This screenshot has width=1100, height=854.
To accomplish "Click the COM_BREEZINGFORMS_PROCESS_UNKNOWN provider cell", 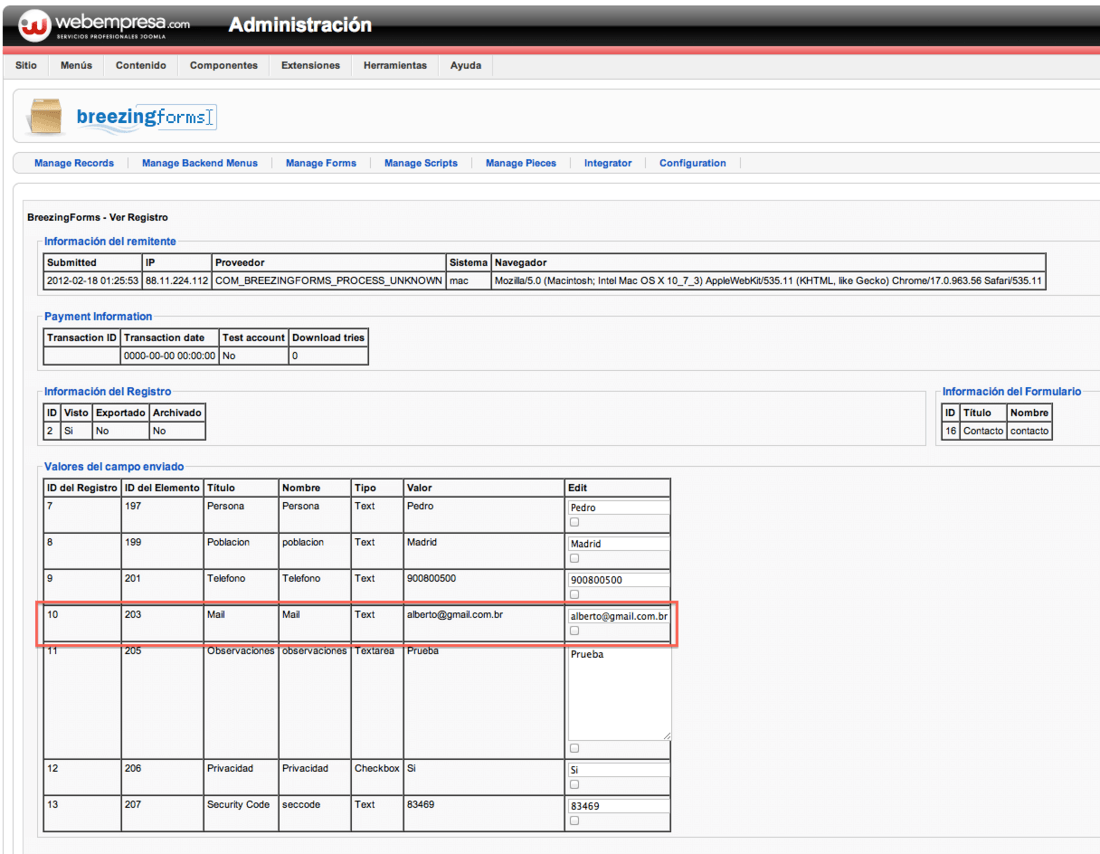I will [328, 281].
